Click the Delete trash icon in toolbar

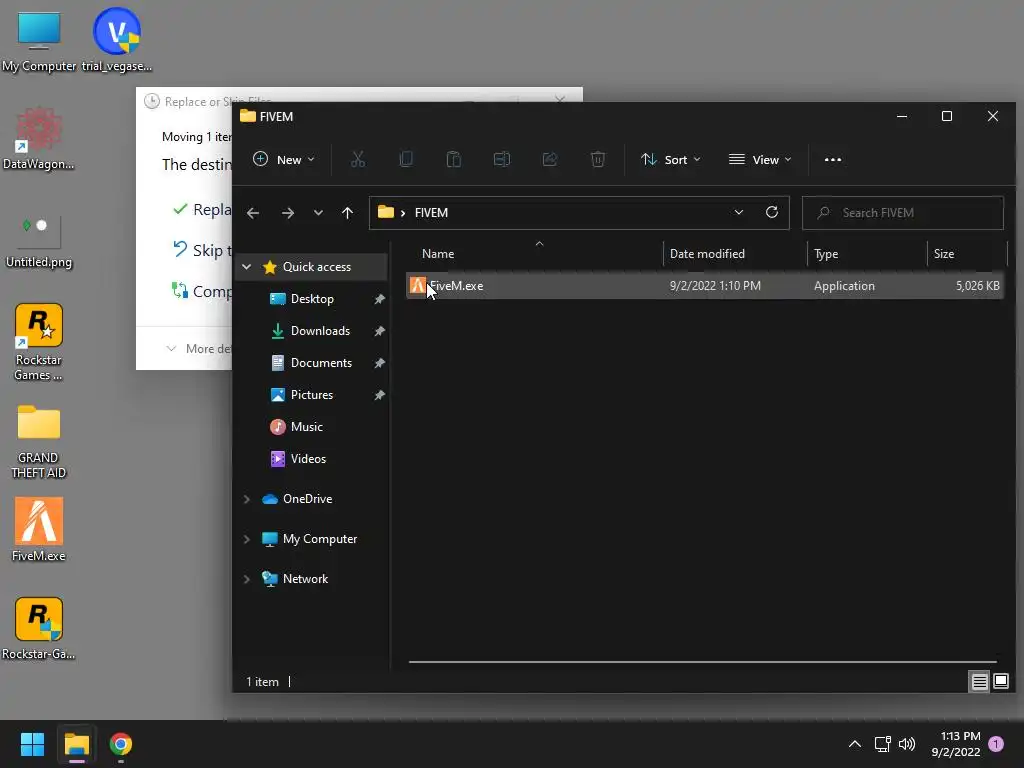click(x=598, y=159)
